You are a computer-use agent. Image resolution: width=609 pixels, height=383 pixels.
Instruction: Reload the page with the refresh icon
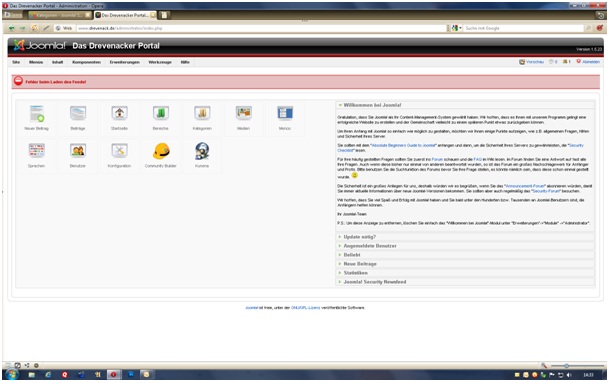pos(35,28)
